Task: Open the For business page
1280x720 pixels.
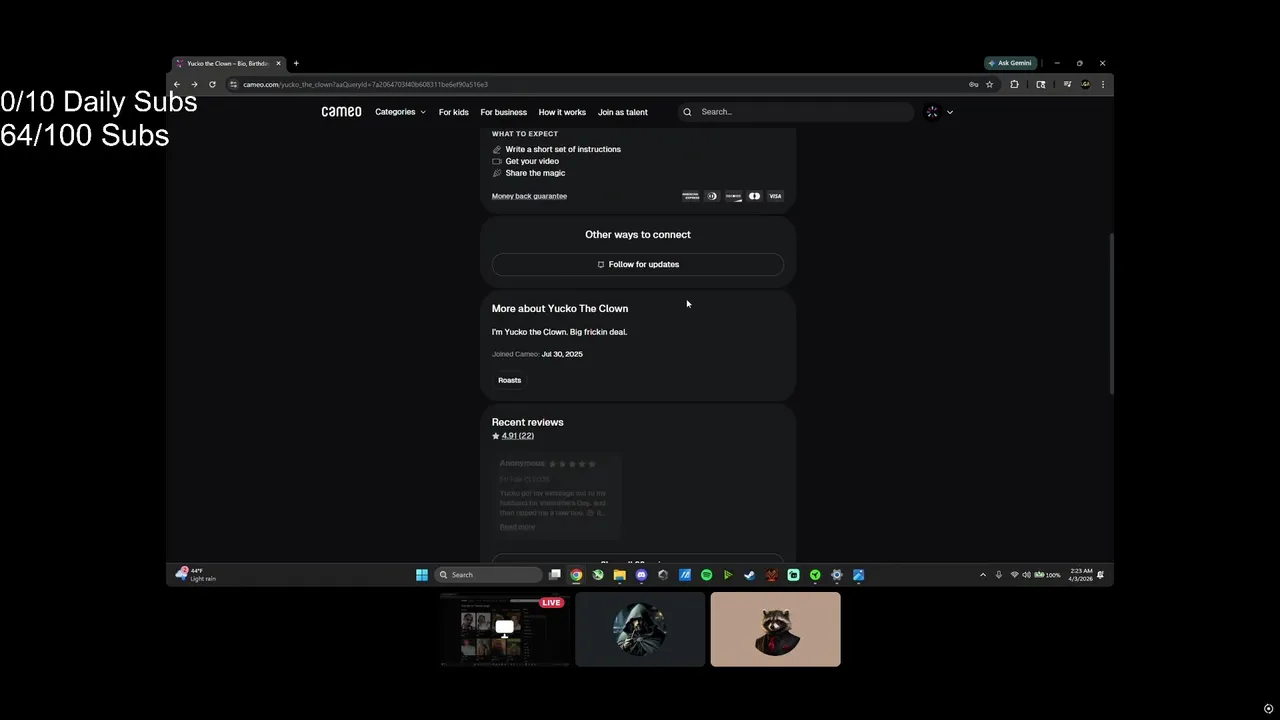Action: 503,112
